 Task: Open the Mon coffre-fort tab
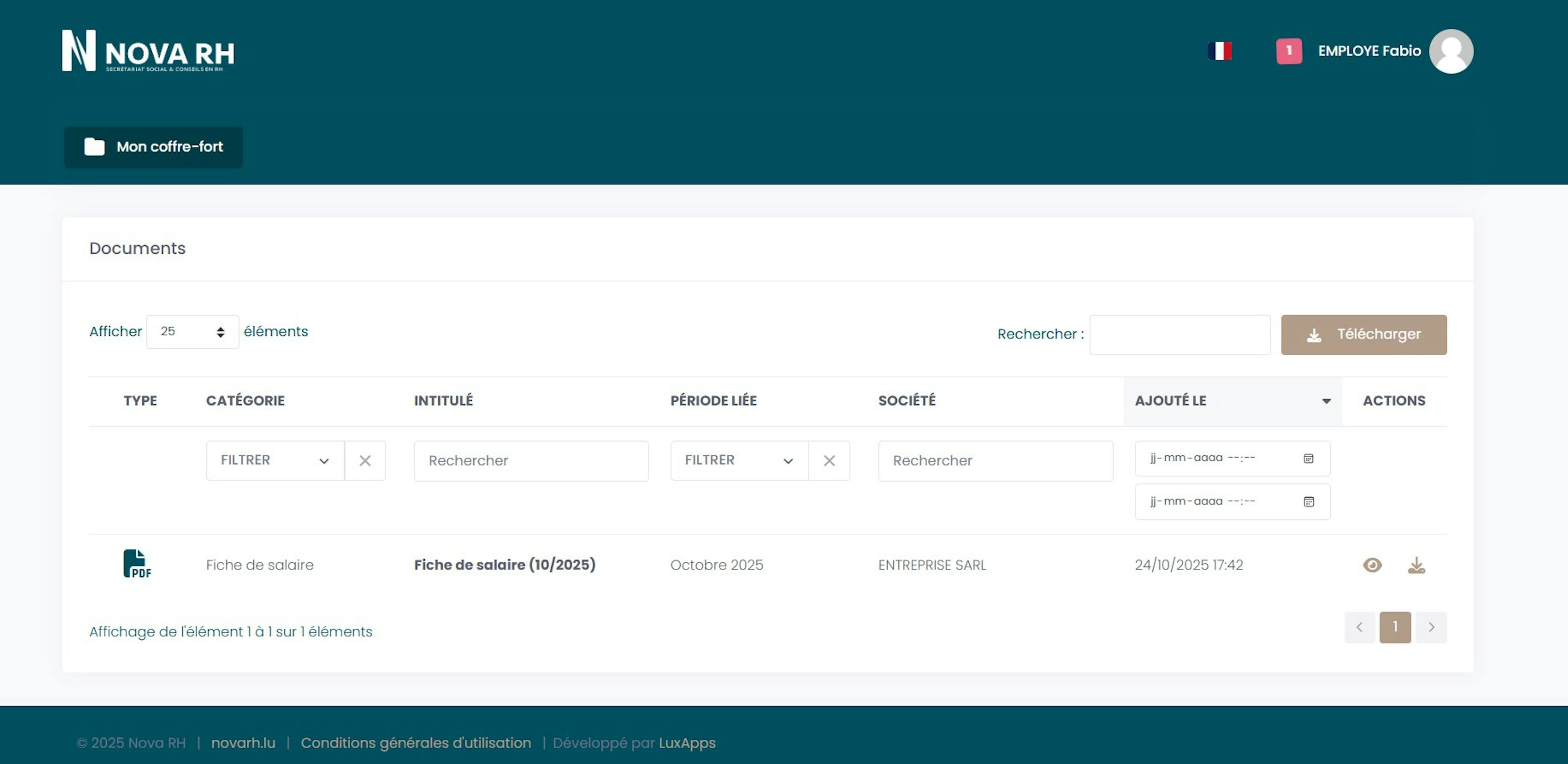point(153,147)
